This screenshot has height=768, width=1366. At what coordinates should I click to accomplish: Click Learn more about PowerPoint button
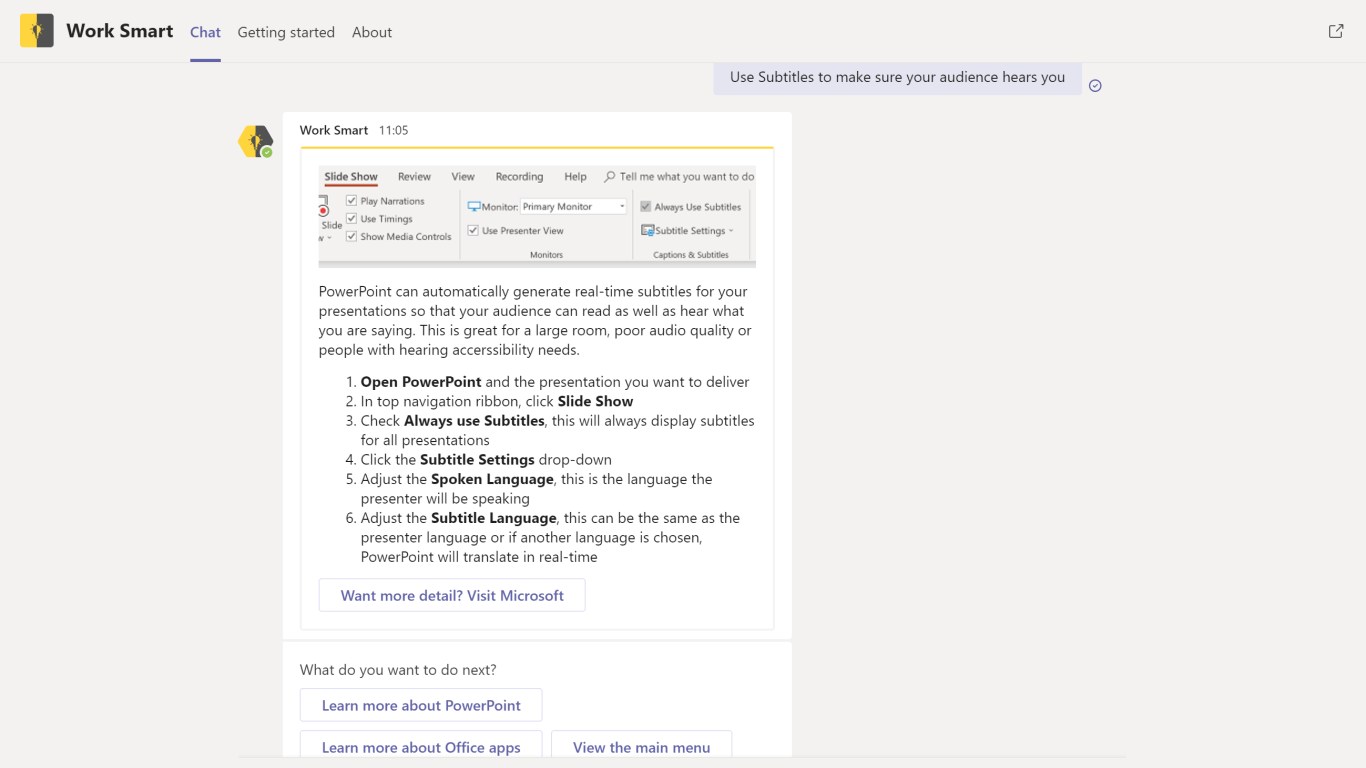pyautogui.click(x=421, y=705)
